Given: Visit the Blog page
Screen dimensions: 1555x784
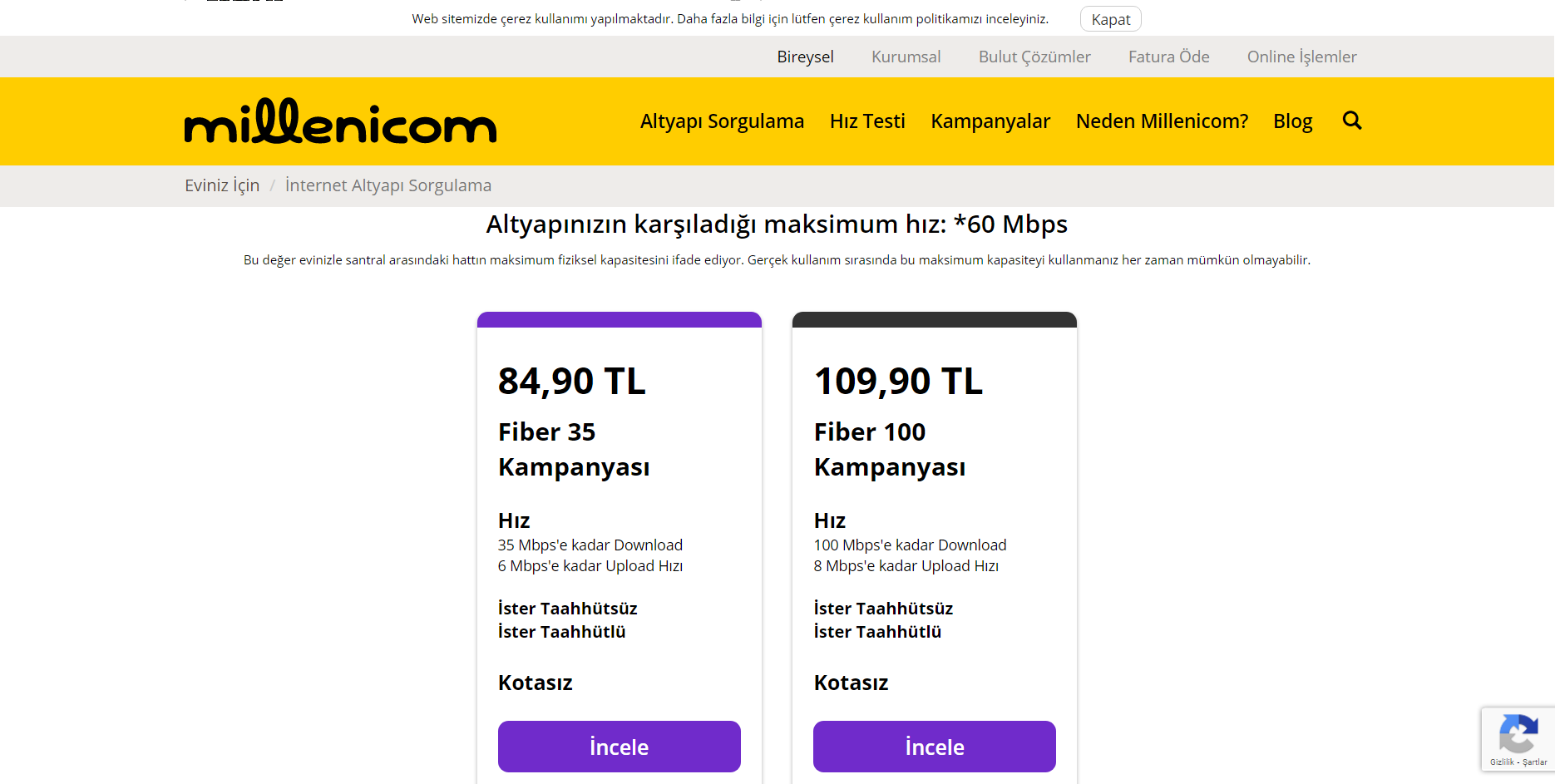Looking at the screenshot, I should pos(1292,121).
